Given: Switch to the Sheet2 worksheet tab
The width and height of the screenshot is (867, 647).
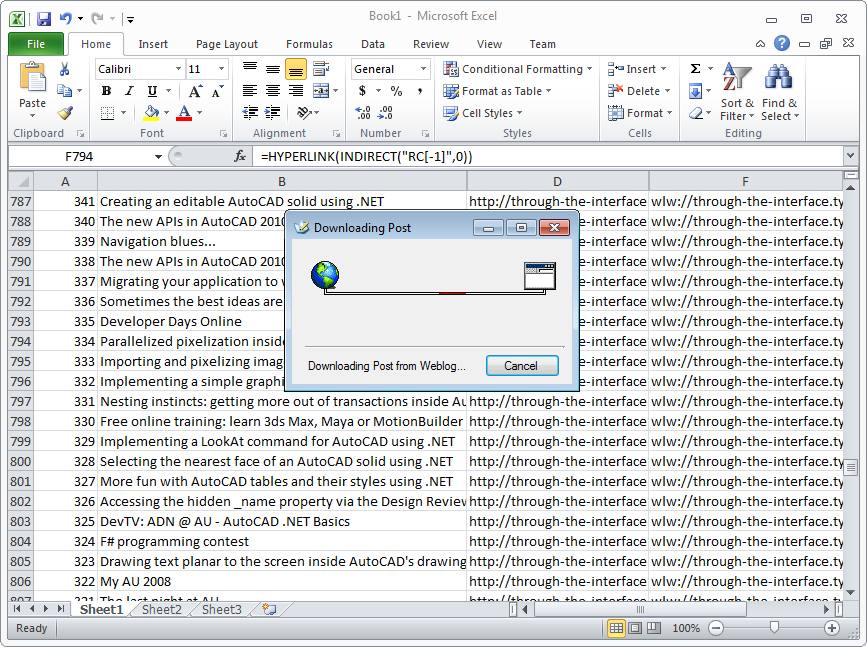Looking at the screenshot, I should pos(162,609).
